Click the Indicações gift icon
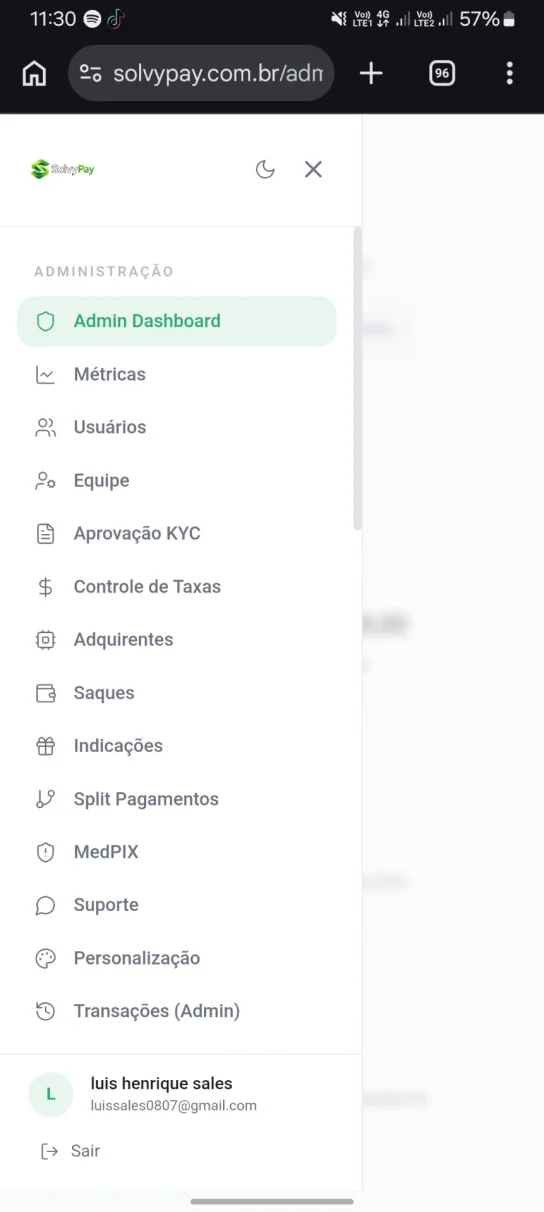The width and height of the screenshot is (544, 1212). coord(45,746)
